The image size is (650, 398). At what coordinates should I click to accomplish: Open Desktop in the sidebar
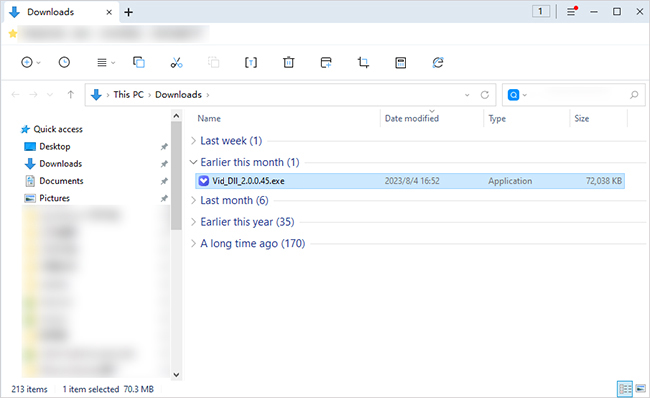(x=54, y=147)
